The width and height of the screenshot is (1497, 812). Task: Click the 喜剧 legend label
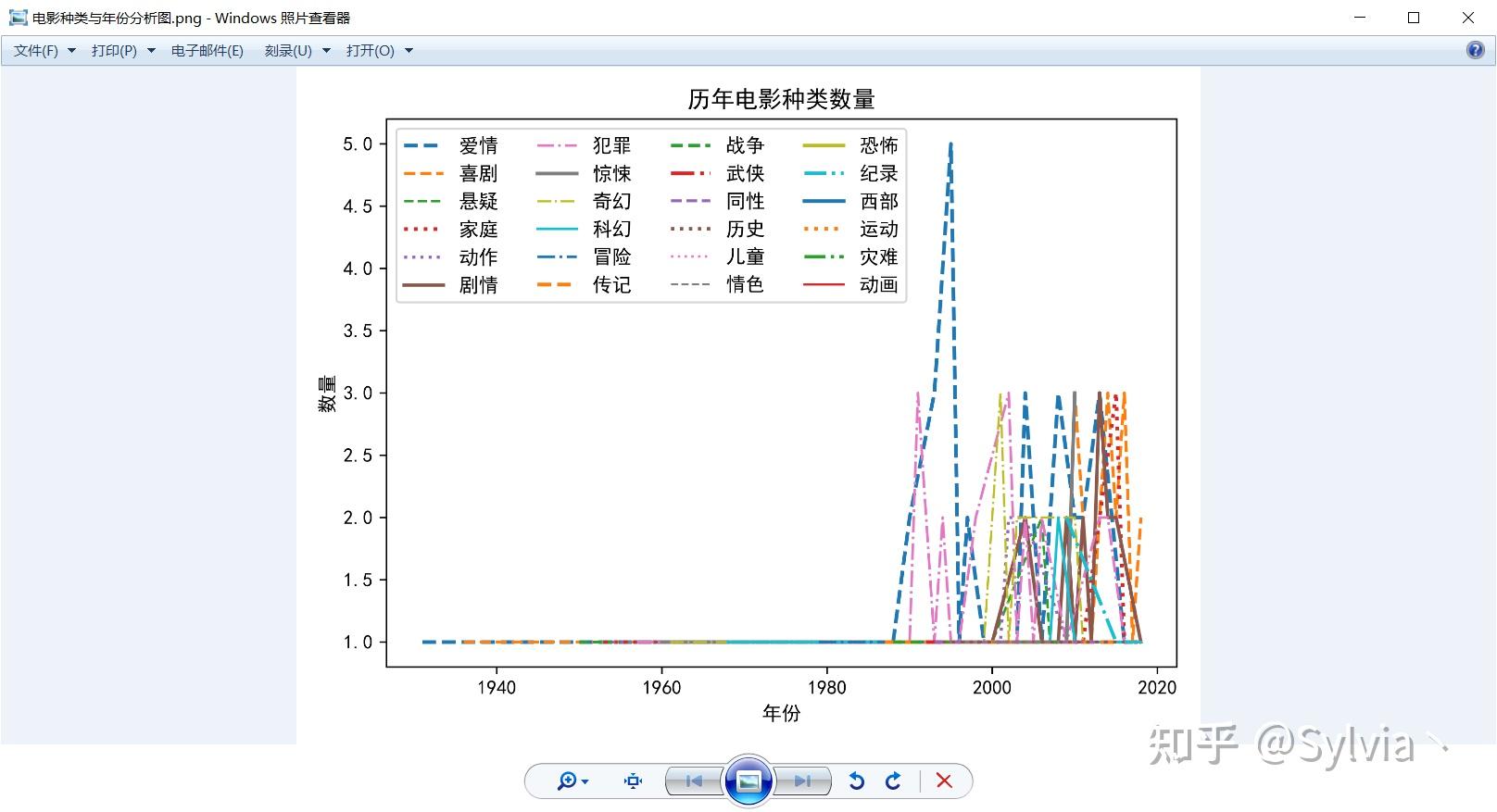479,173
